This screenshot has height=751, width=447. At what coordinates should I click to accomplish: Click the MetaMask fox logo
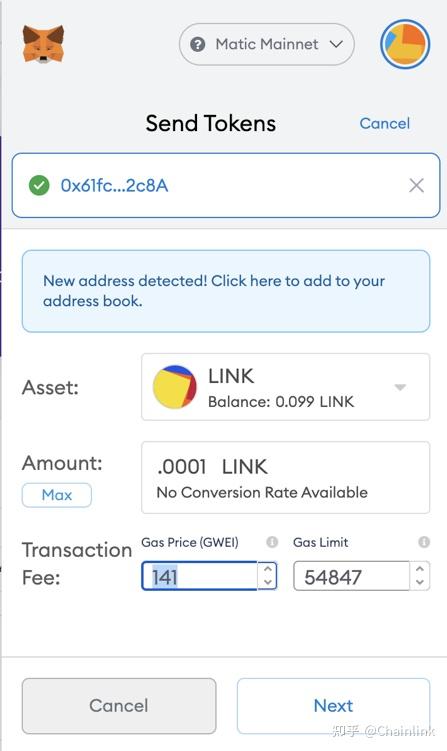pos(43,44)
